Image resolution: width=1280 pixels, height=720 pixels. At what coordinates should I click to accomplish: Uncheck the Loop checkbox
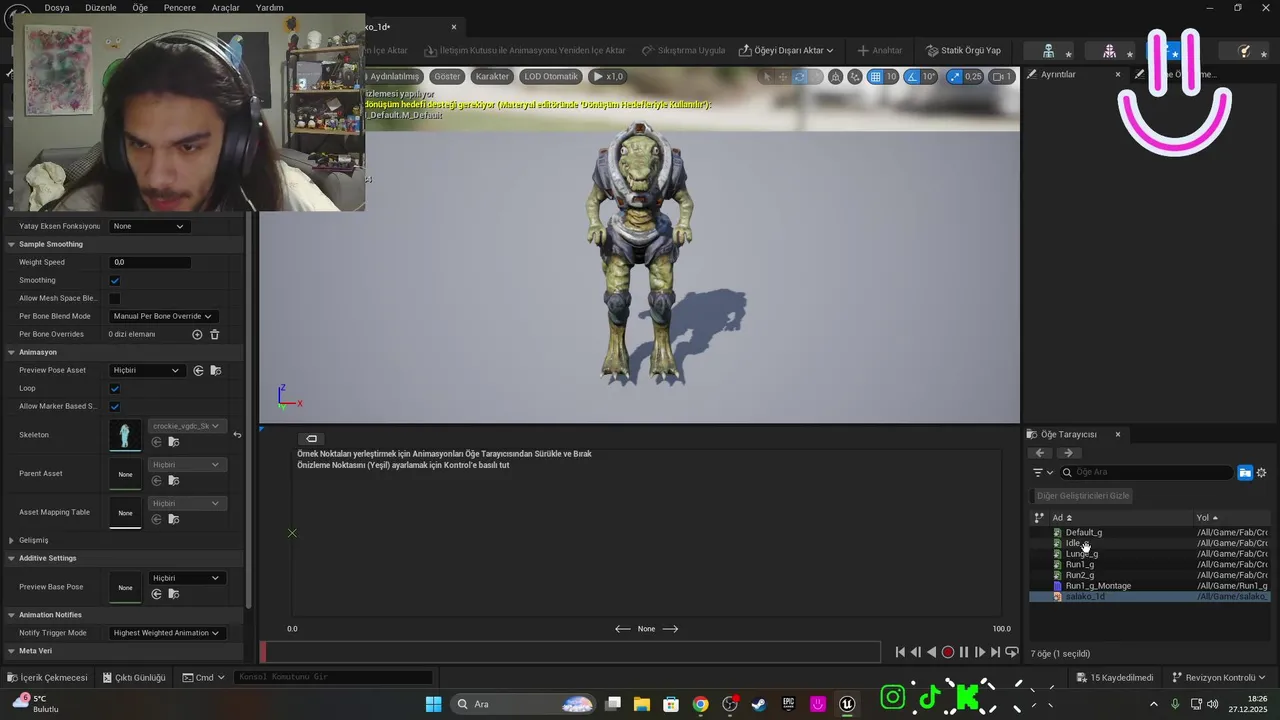point(115,388)
